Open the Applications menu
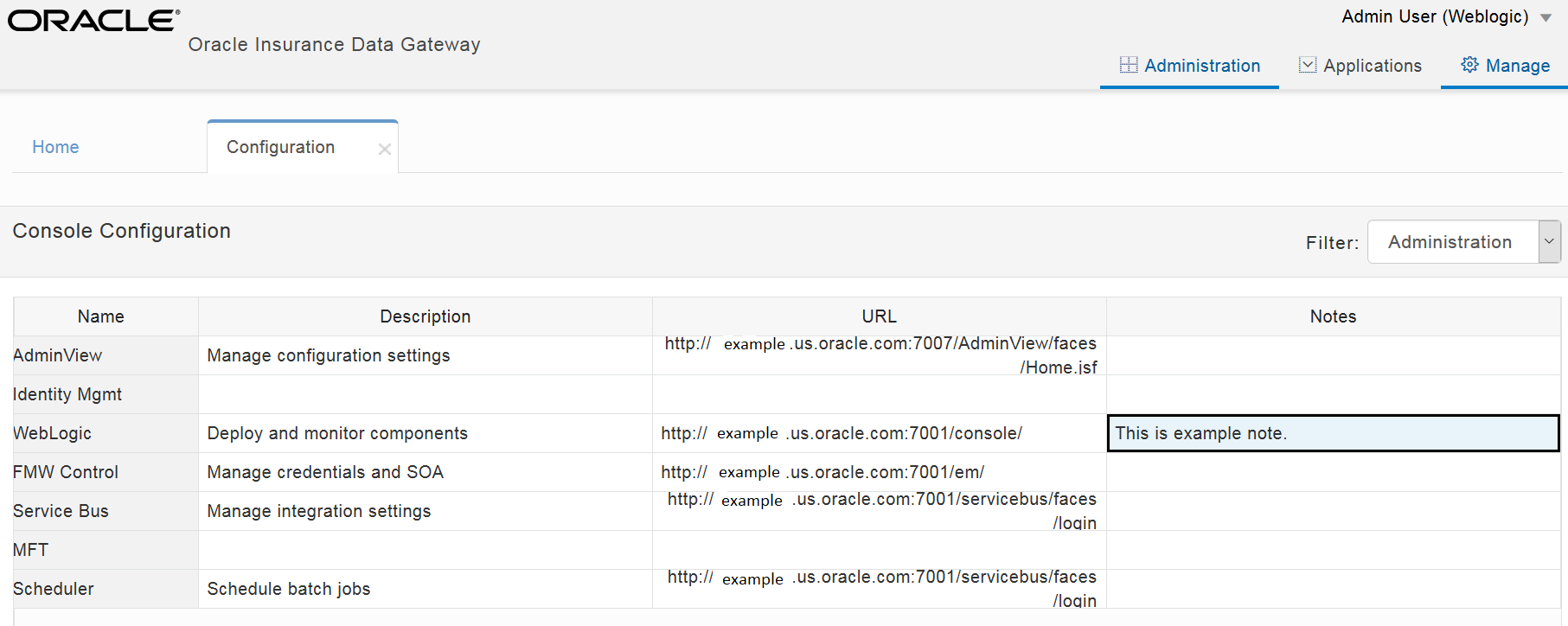The height and width of the screenshot is (626, 1568). (x=1360, y=66)
